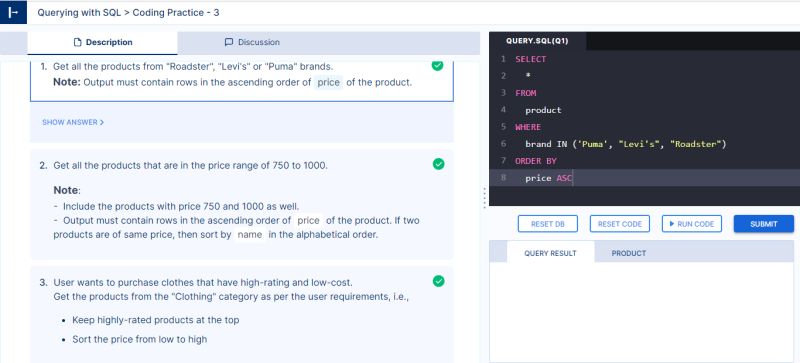Click Querying with SQL breadcrumb title

(x=79, y=13)
